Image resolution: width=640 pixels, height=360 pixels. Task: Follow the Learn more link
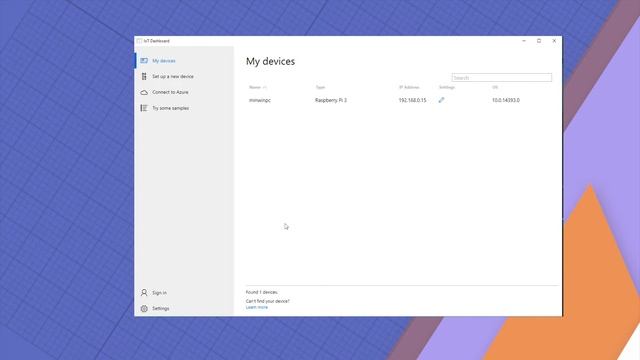click(x=257, y=307)
